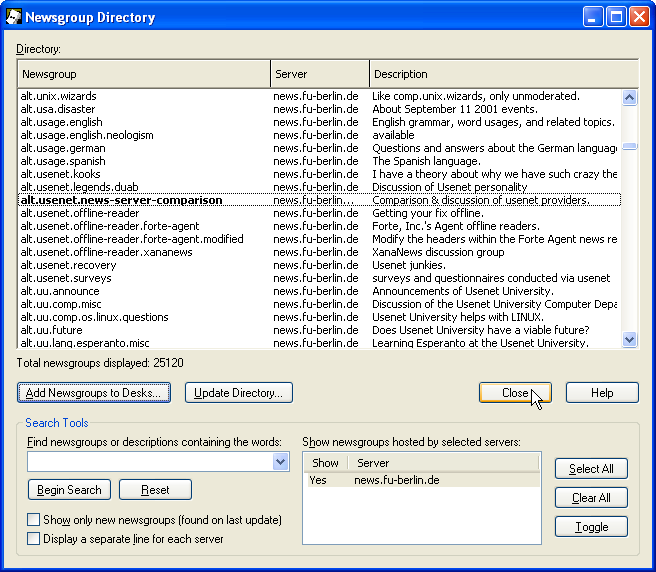656x572 pixels.
Task: Click Select All servers button
Action: click(x=591, y=469)
